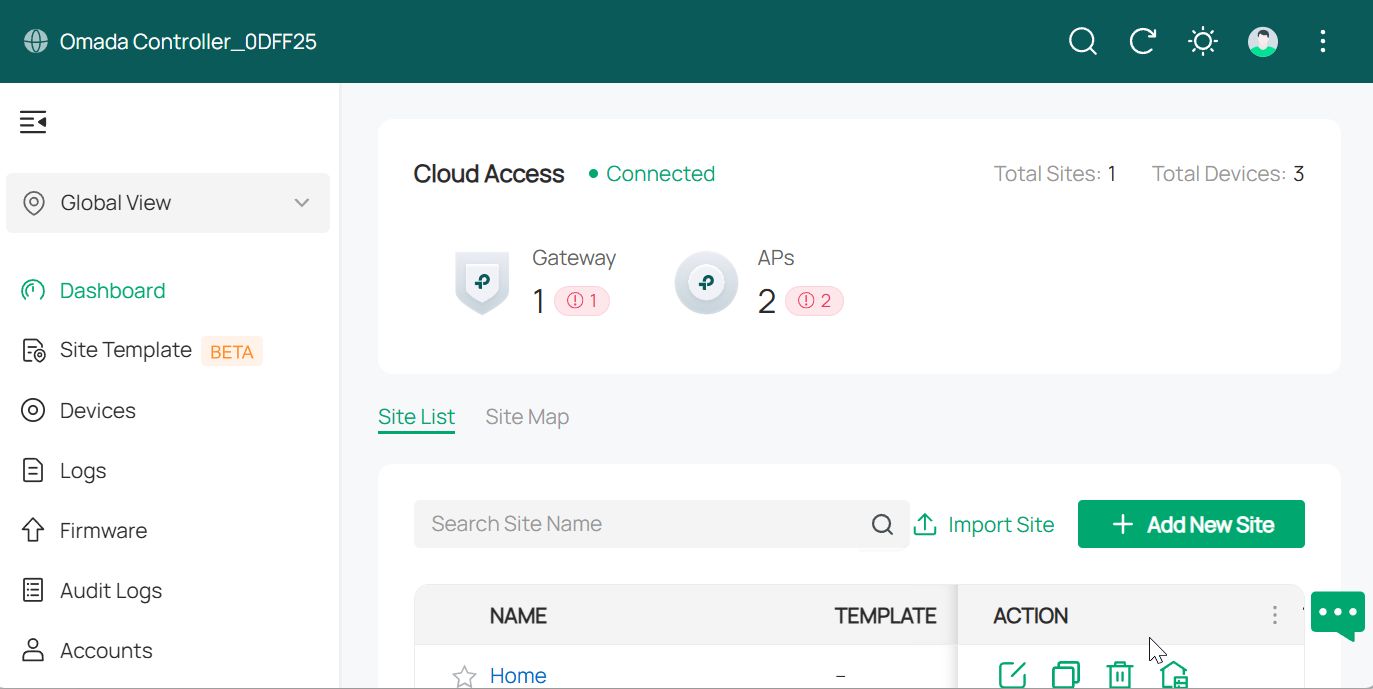Image resolution: width=1373 pixels, height=689 pixels.
Task: Click the Add New Site button
Action: click(x=1190, y=523)
